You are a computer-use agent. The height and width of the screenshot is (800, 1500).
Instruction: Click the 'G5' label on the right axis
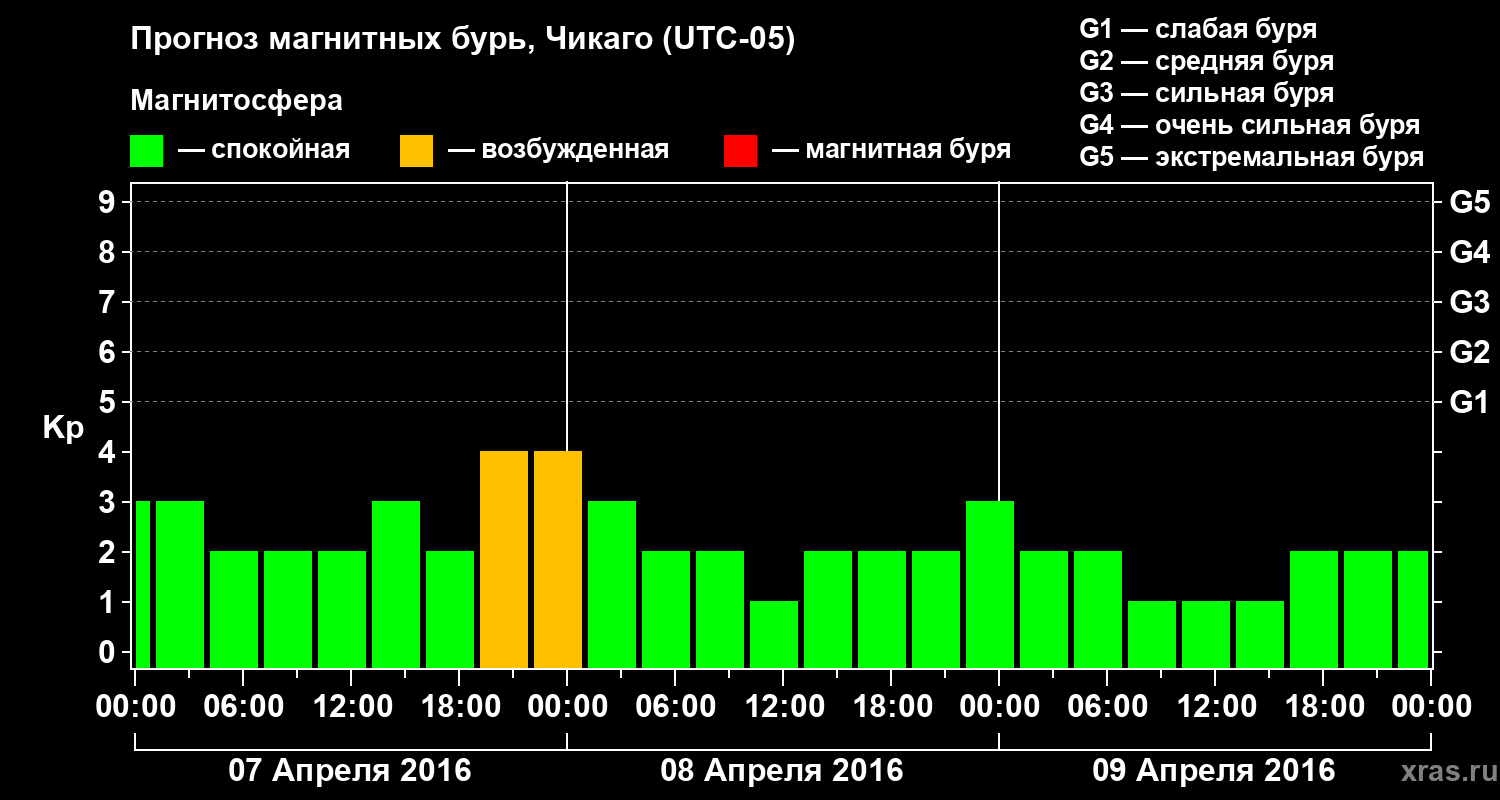pyautogui.click(x=1469, y=202)
